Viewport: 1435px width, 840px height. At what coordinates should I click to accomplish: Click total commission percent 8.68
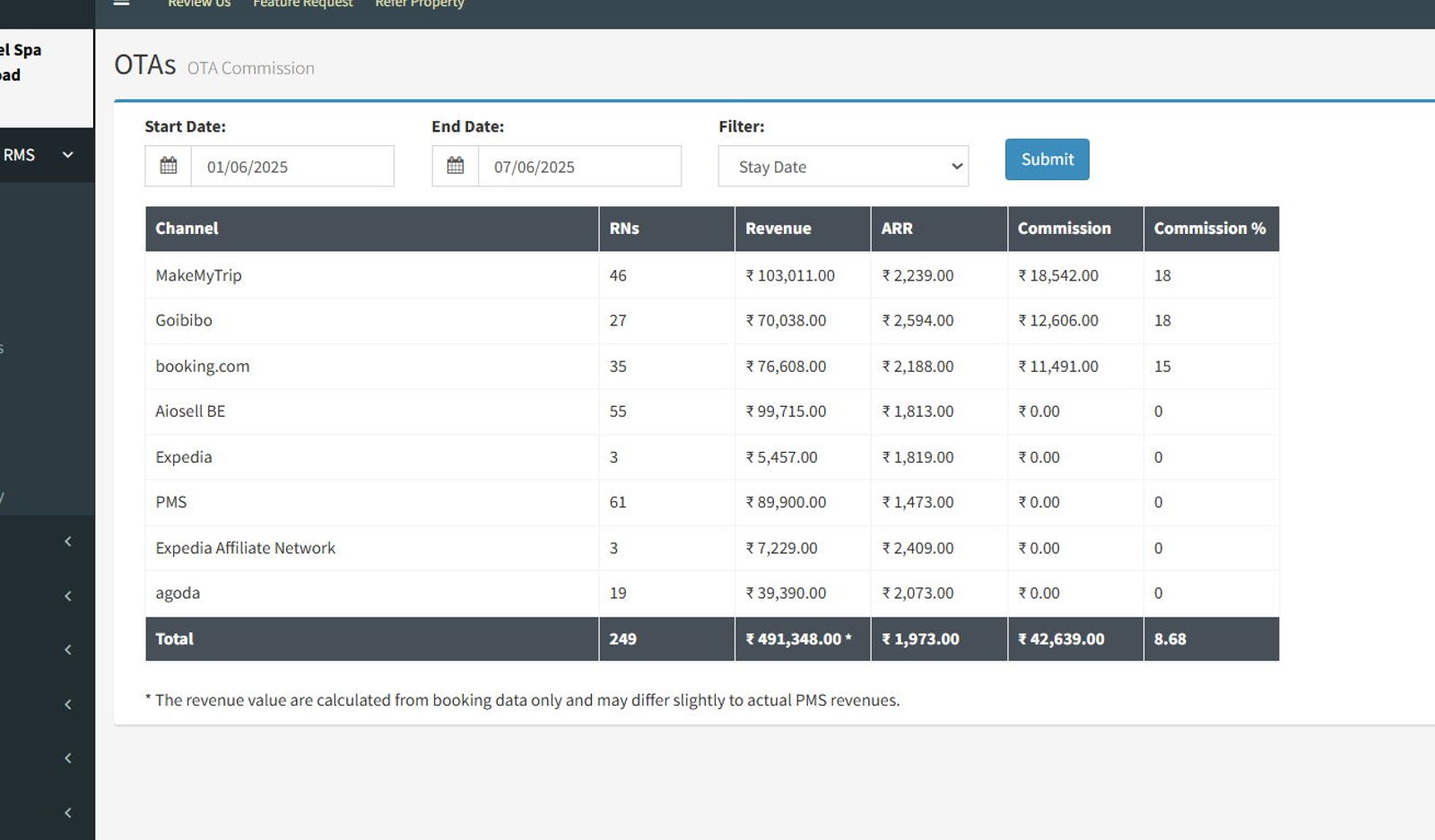[x=1170, y=639]
